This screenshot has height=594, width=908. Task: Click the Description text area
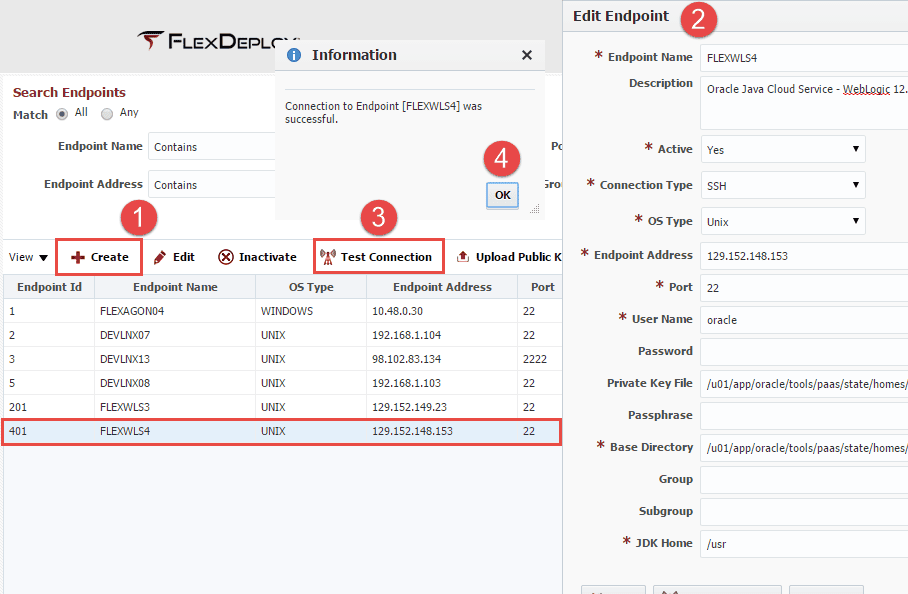(x=804, y=102)
